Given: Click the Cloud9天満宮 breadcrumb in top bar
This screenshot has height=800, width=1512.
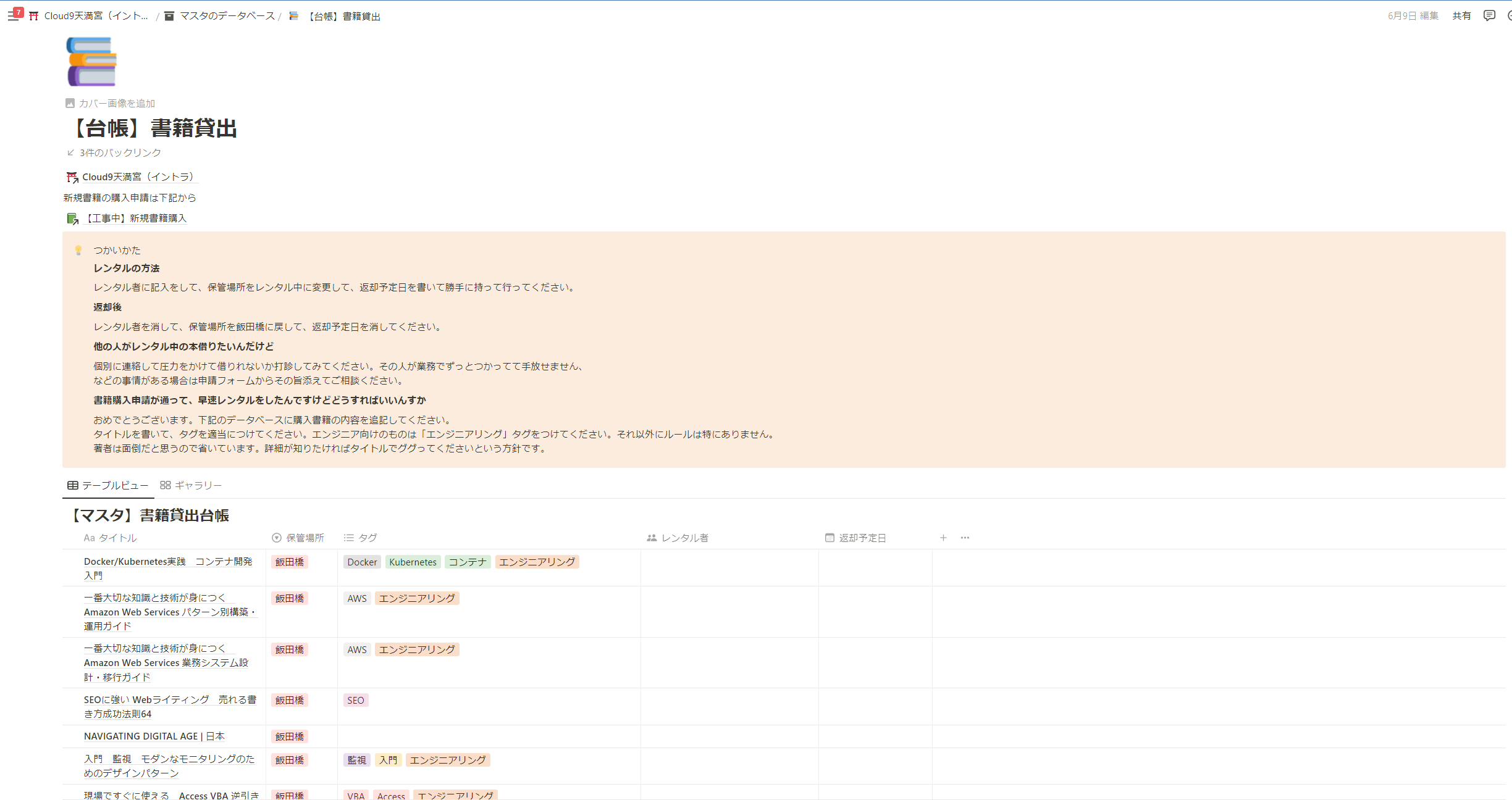Looking at the screenshot, I should click(90, 16).
